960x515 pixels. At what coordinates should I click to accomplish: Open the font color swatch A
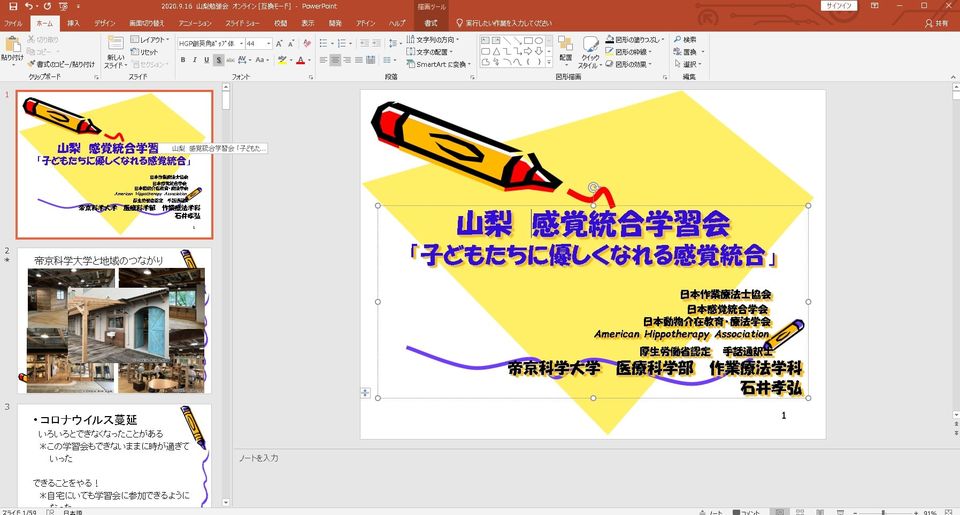click(300, 60)
